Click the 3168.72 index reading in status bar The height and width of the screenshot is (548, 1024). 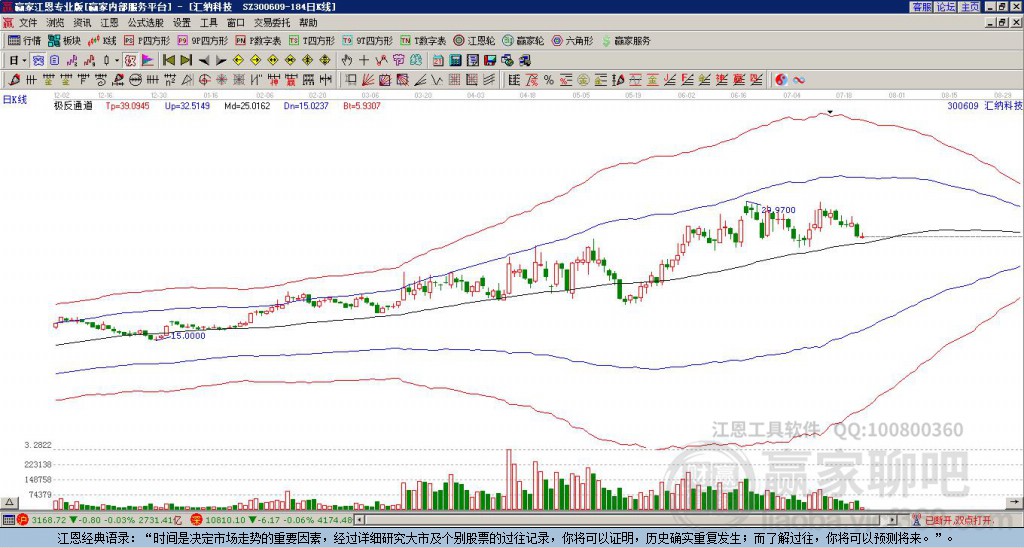[x=49, y=521]
